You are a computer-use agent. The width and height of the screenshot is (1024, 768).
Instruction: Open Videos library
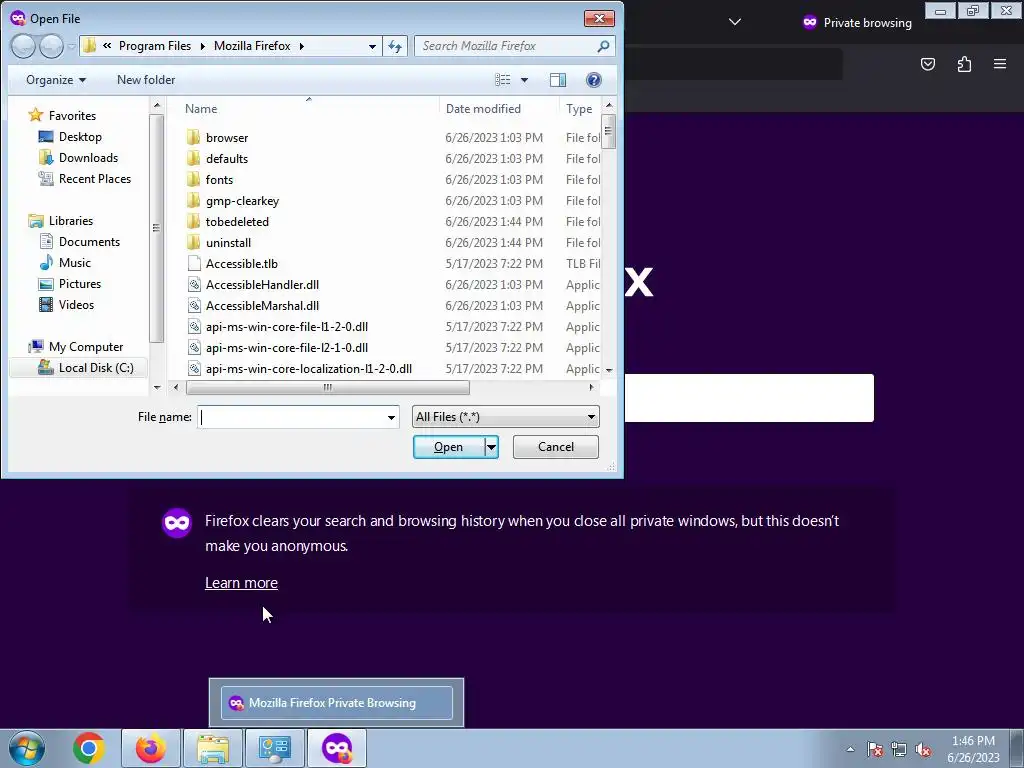[76, 304]
